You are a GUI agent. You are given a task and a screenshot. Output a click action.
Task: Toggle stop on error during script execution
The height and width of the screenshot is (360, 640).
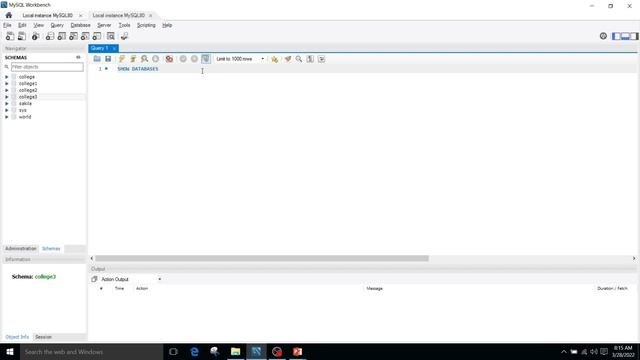tap(169, 59)
